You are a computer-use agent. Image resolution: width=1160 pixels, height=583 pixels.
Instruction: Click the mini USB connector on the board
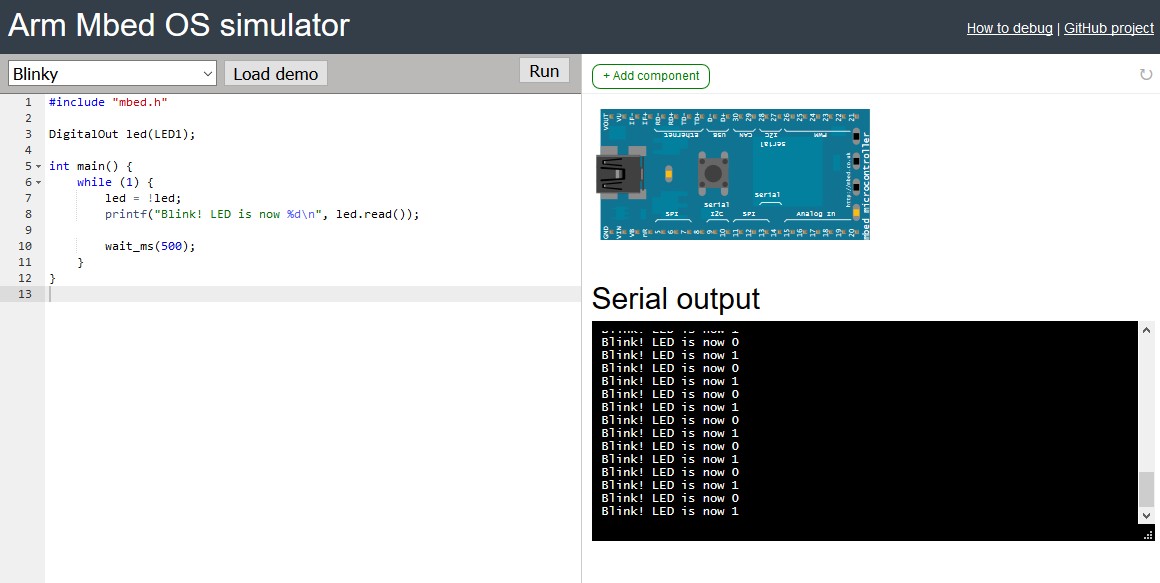tap(616, 174)
